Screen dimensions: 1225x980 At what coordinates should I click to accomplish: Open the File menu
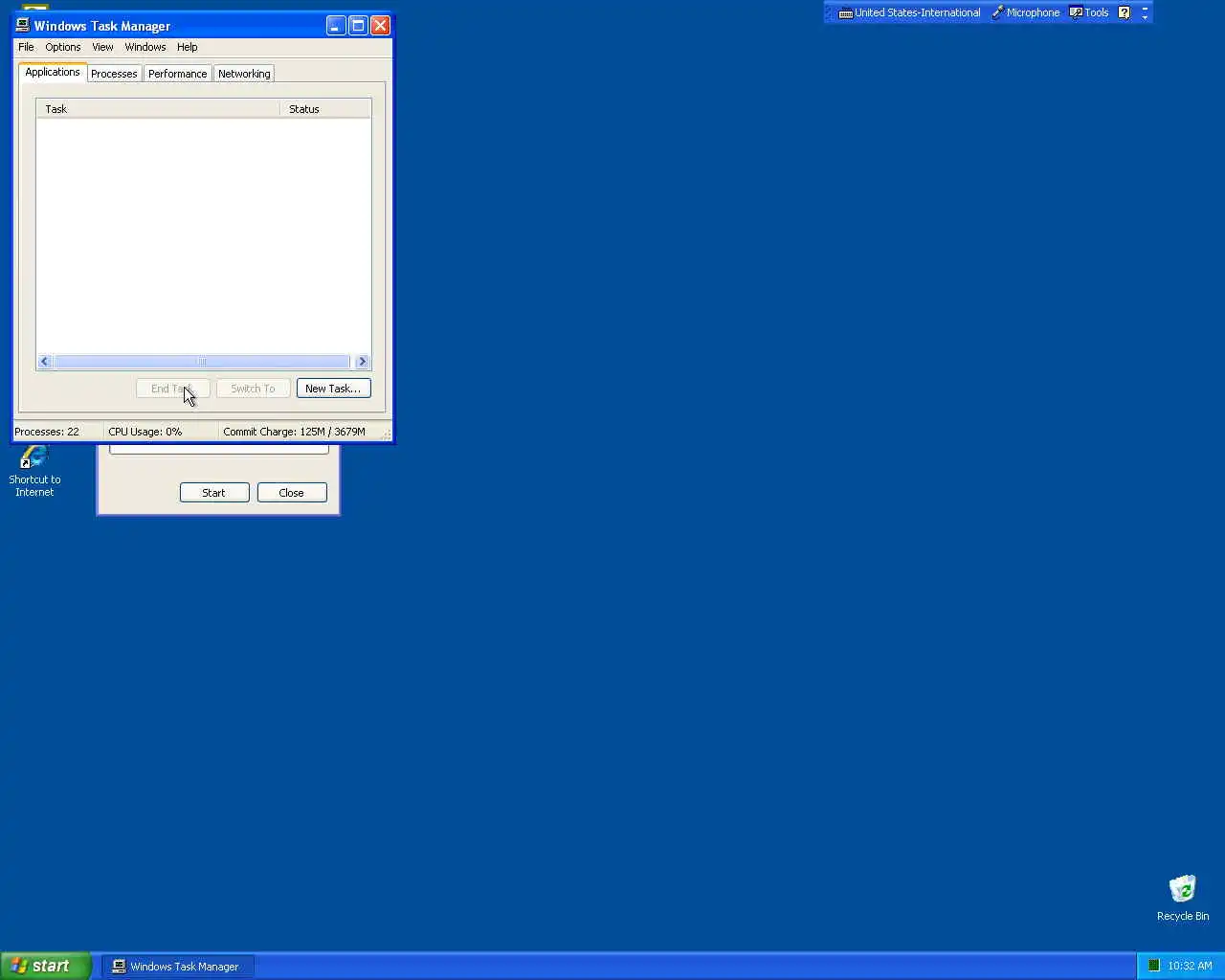click(x=26, y=47)
